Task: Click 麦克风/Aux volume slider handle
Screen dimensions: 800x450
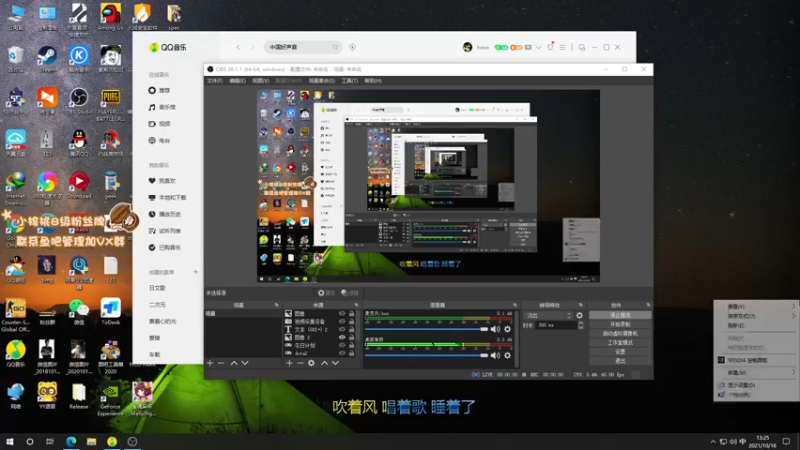Action: point(484,329)
